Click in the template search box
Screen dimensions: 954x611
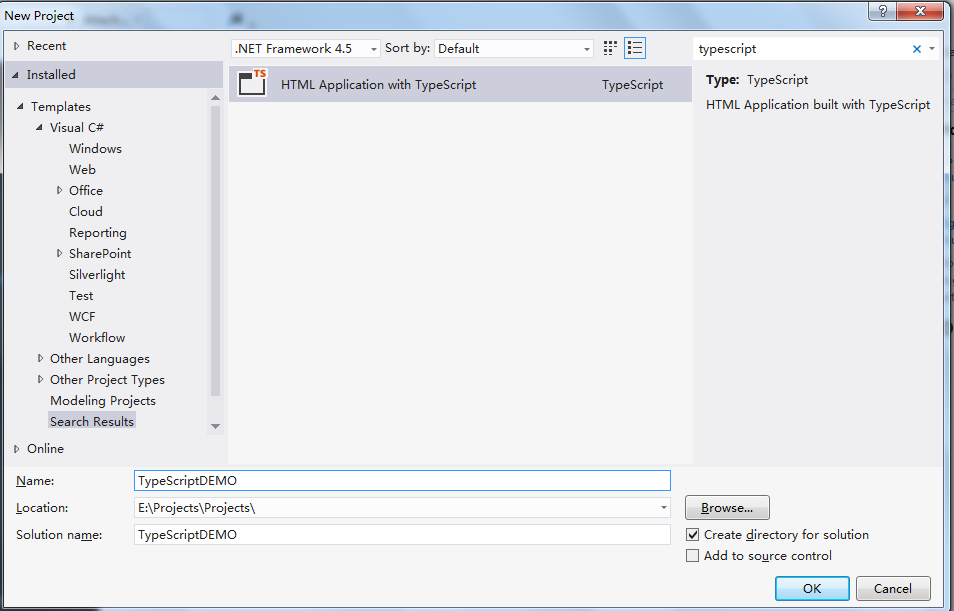[801, 49]
